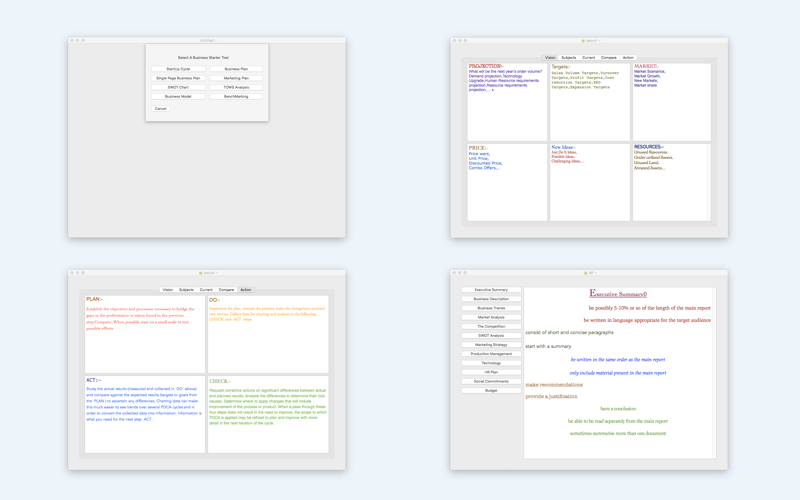Switch to the Compare tab in the top-right window

coord(609,58)
